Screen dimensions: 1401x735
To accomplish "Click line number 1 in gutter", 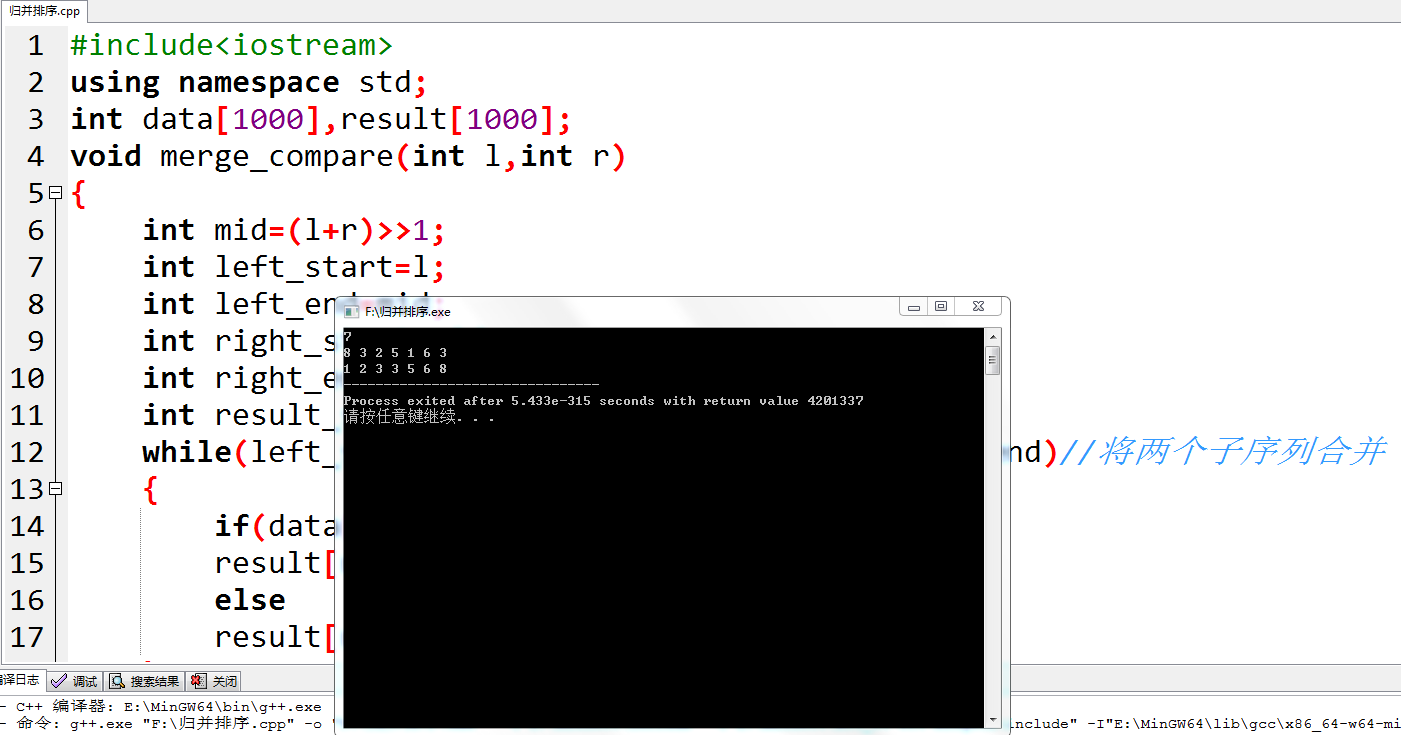I will [x=35, y=46].
